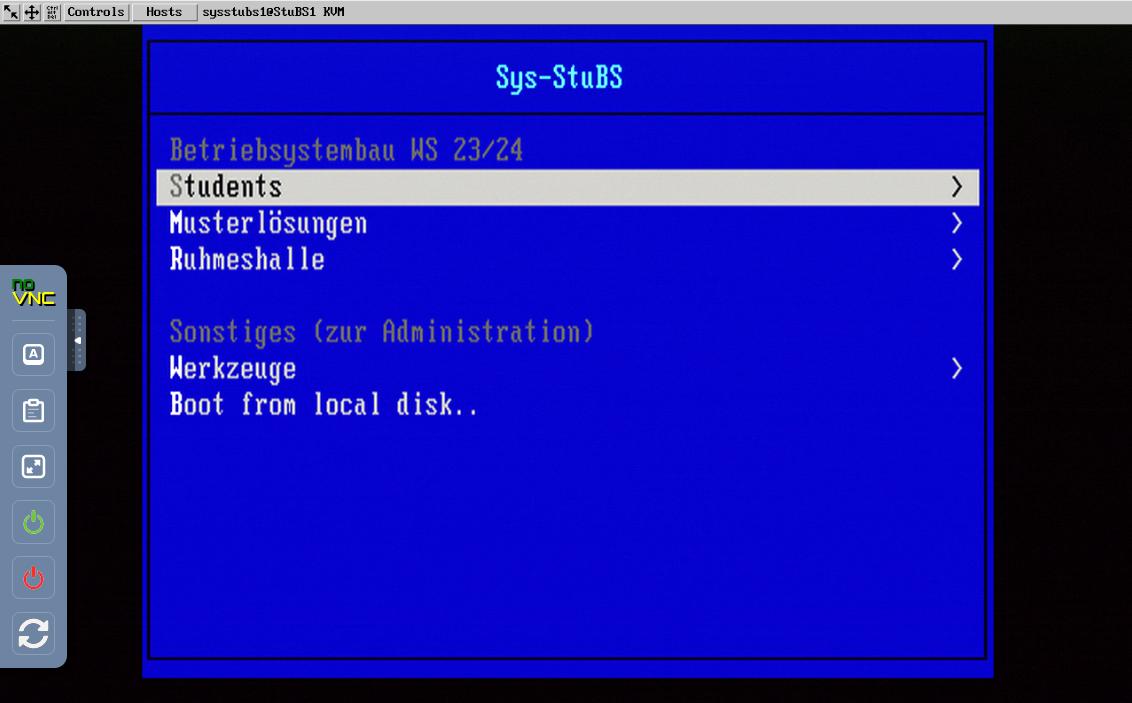Expand Werkzeuge submenu via its chevron
Screen dimensions: 1132x703
[x=957, y=369]
